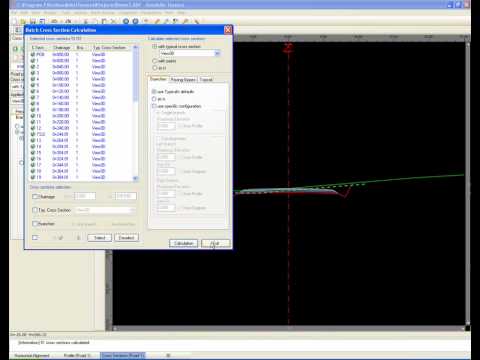Close the Batch Cross Section Calculation dialog

click(x=228, y=30)
